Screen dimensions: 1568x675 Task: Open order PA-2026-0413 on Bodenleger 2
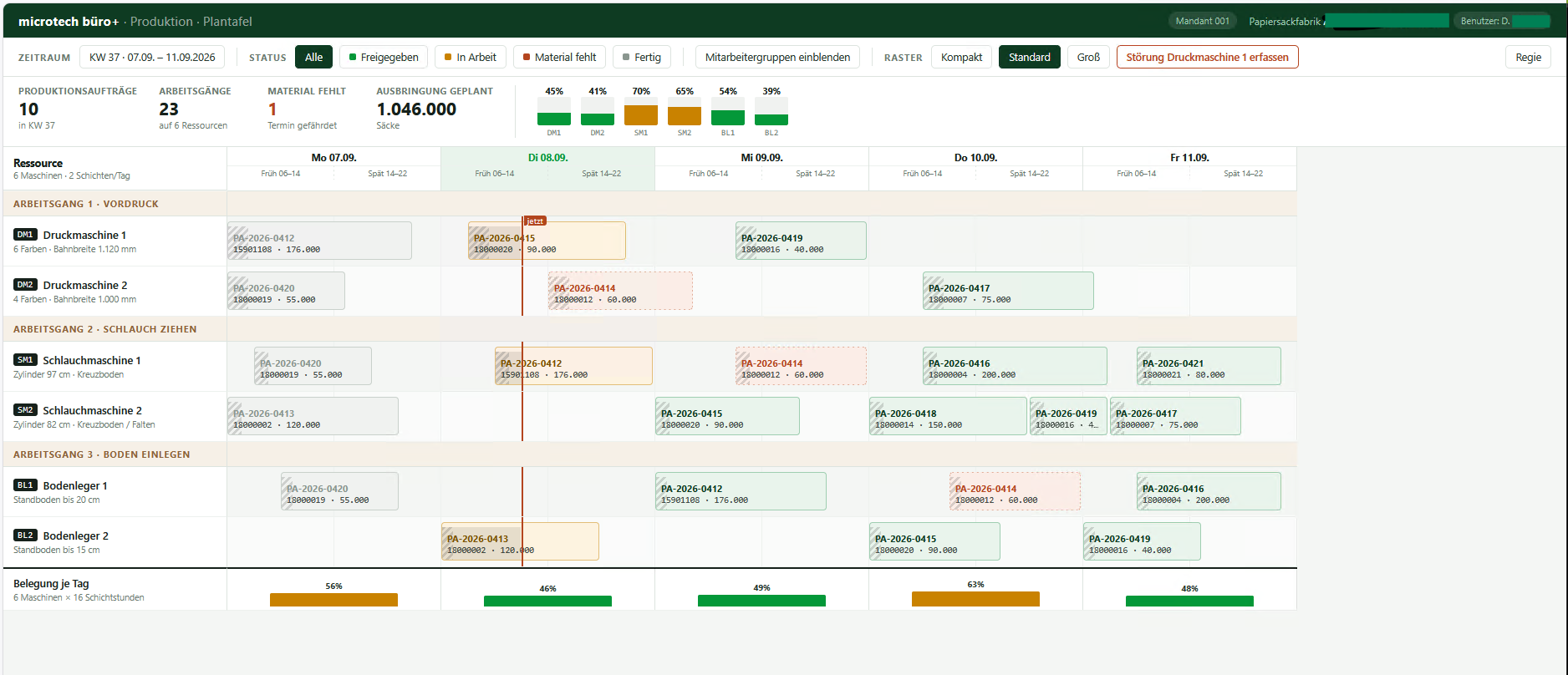520,541
